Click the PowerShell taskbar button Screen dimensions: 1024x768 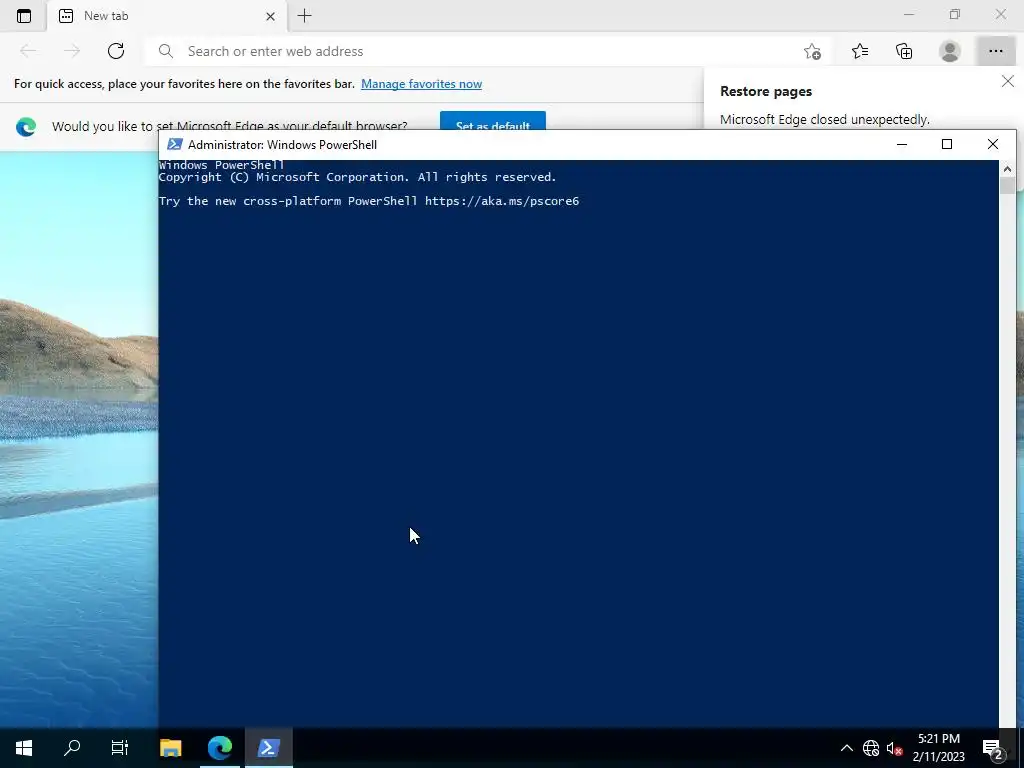(x=268, y=747)
